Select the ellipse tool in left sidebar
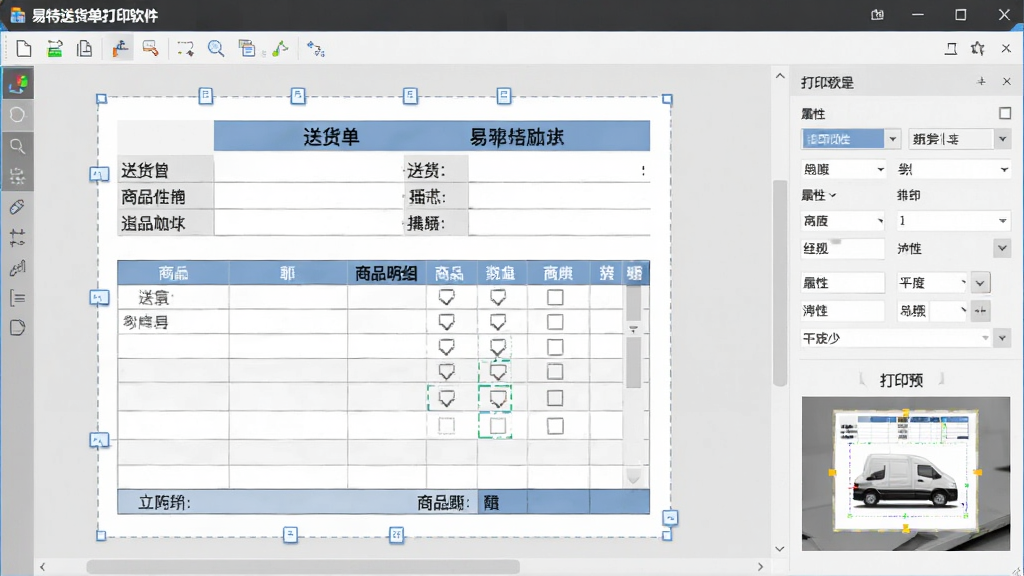1024x576 pixels. 18,115
